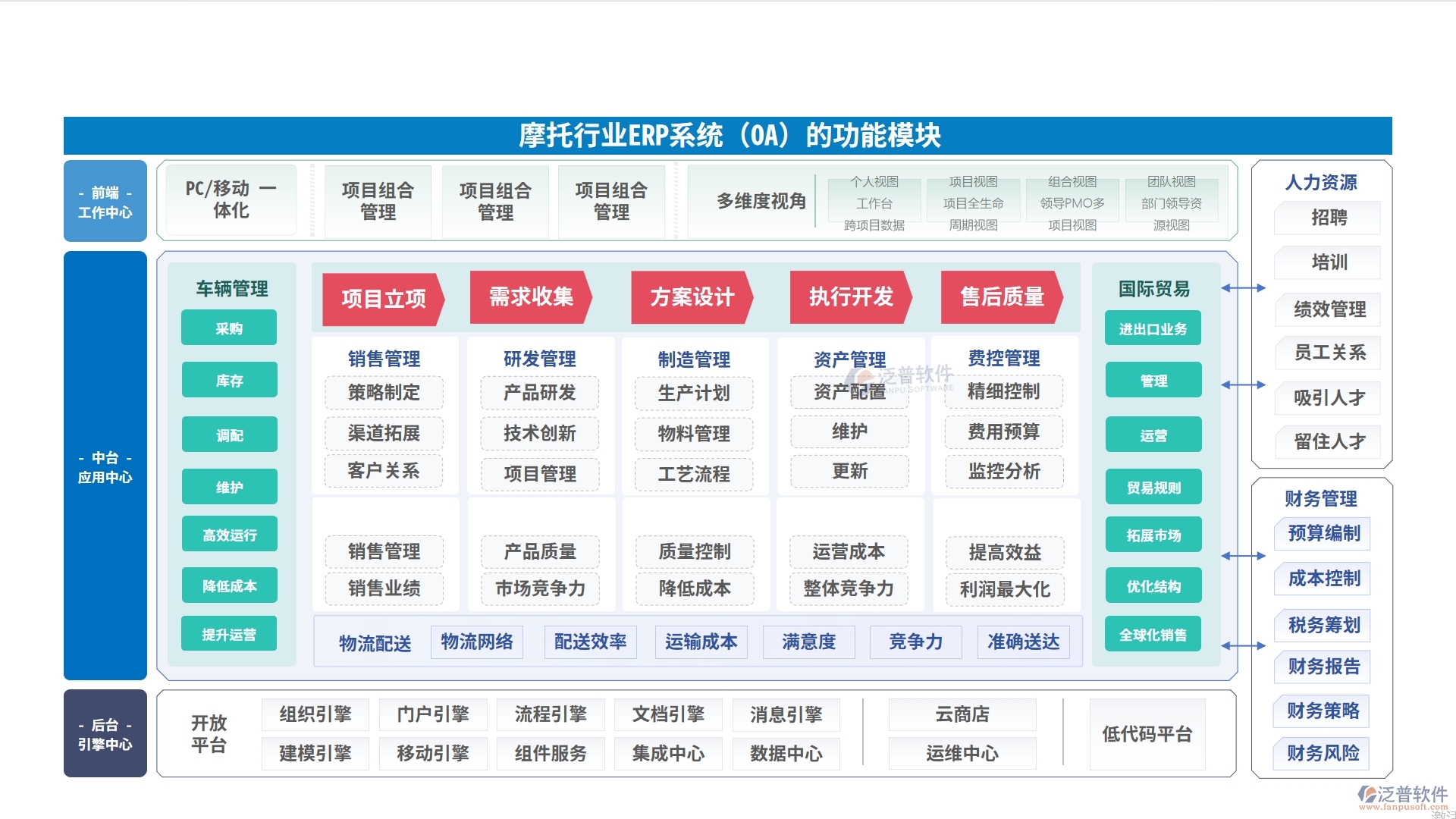Image resolution: width=1456 pixels, height=819 pixels.
Task: Select the 全球化销售 module
Action: [1152, 635]
